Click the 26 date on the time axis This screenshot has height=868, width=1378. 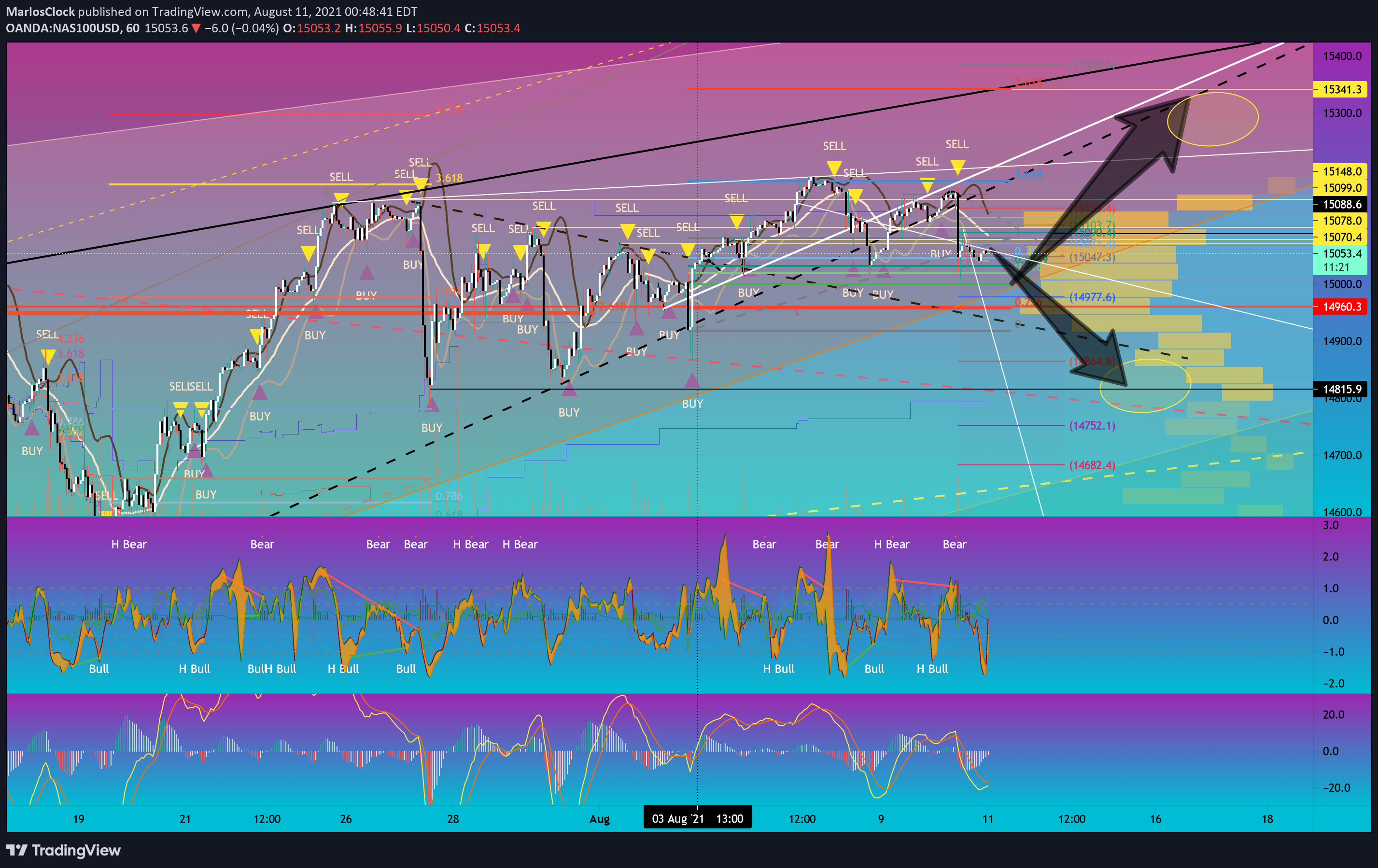tap(346, 819)
